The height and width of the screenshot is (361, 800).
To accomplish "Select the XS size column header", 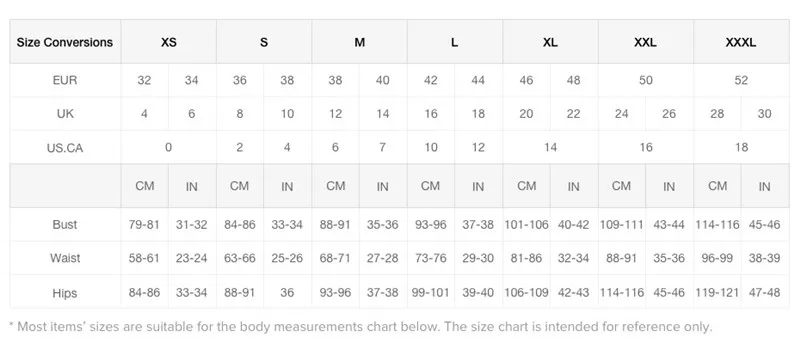I will point(168,42).
